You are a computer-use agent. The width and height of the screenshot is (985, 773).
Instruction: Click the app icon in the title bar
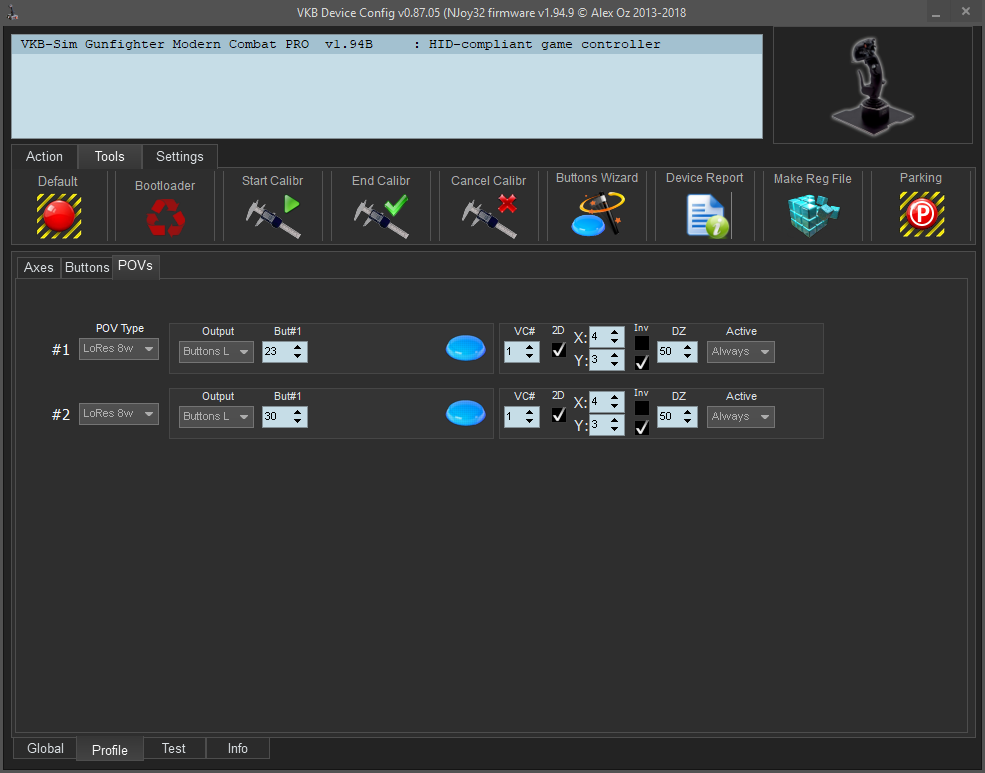(x=13, y=12)
